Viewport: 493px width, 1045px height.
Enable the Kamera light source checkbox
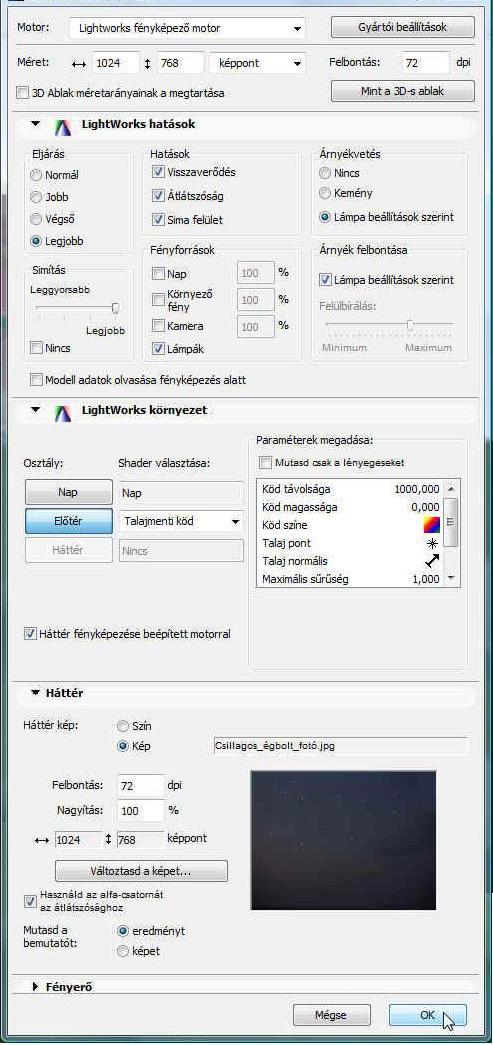158,326
